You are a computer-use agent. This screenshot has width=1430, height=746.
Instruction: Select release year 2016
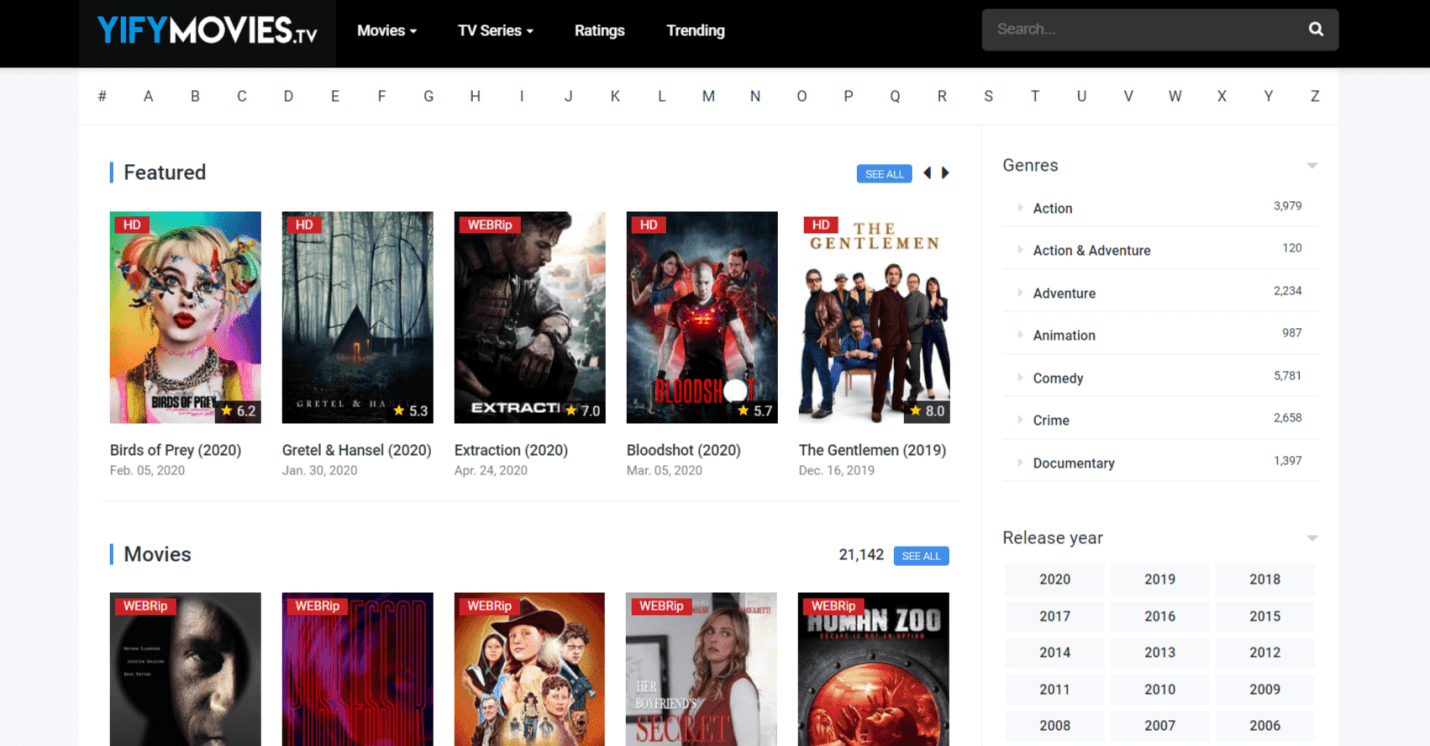click(1160, 616)
